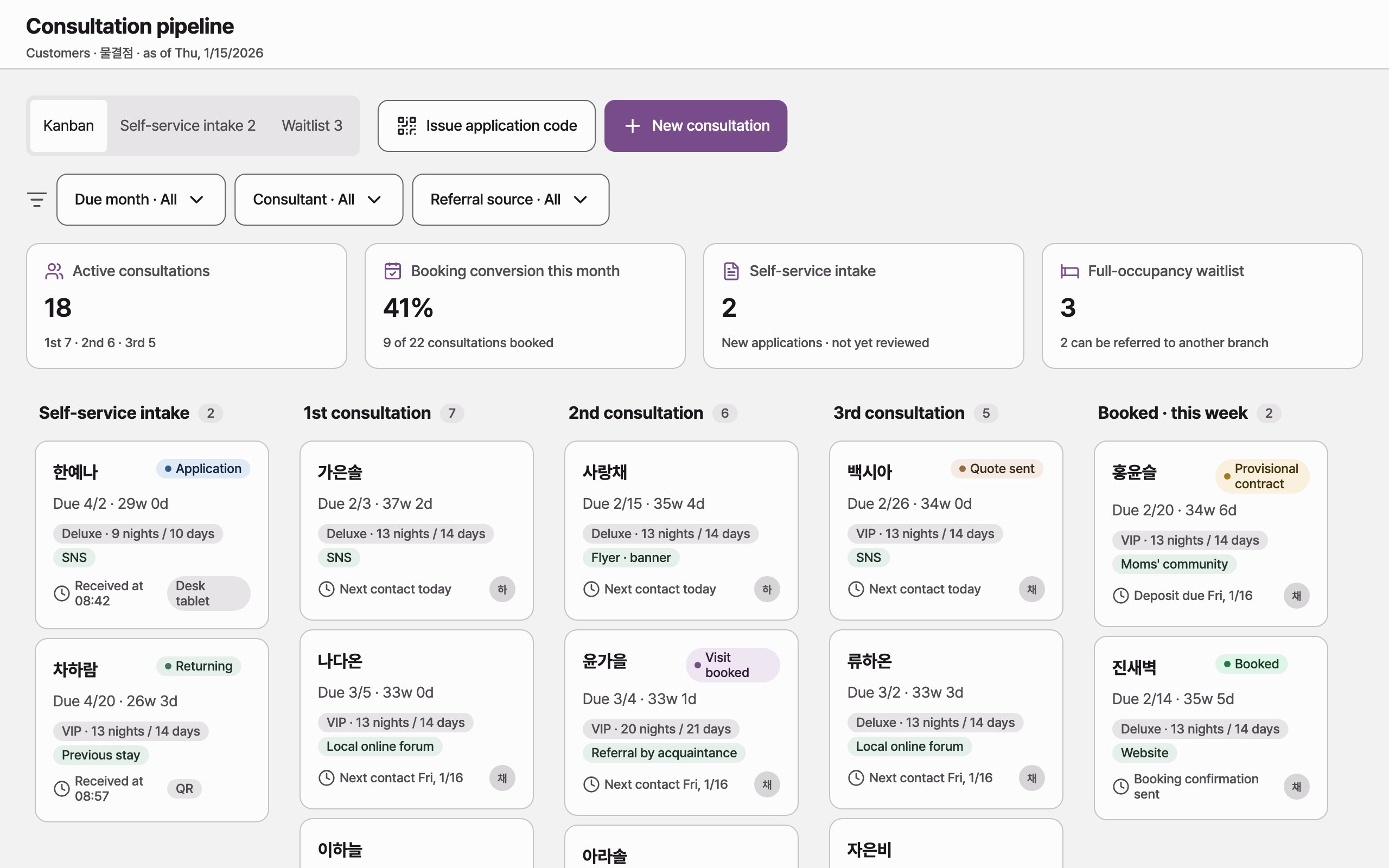
Task: Click the document icon on Self-service intake card
Action: 731,271
